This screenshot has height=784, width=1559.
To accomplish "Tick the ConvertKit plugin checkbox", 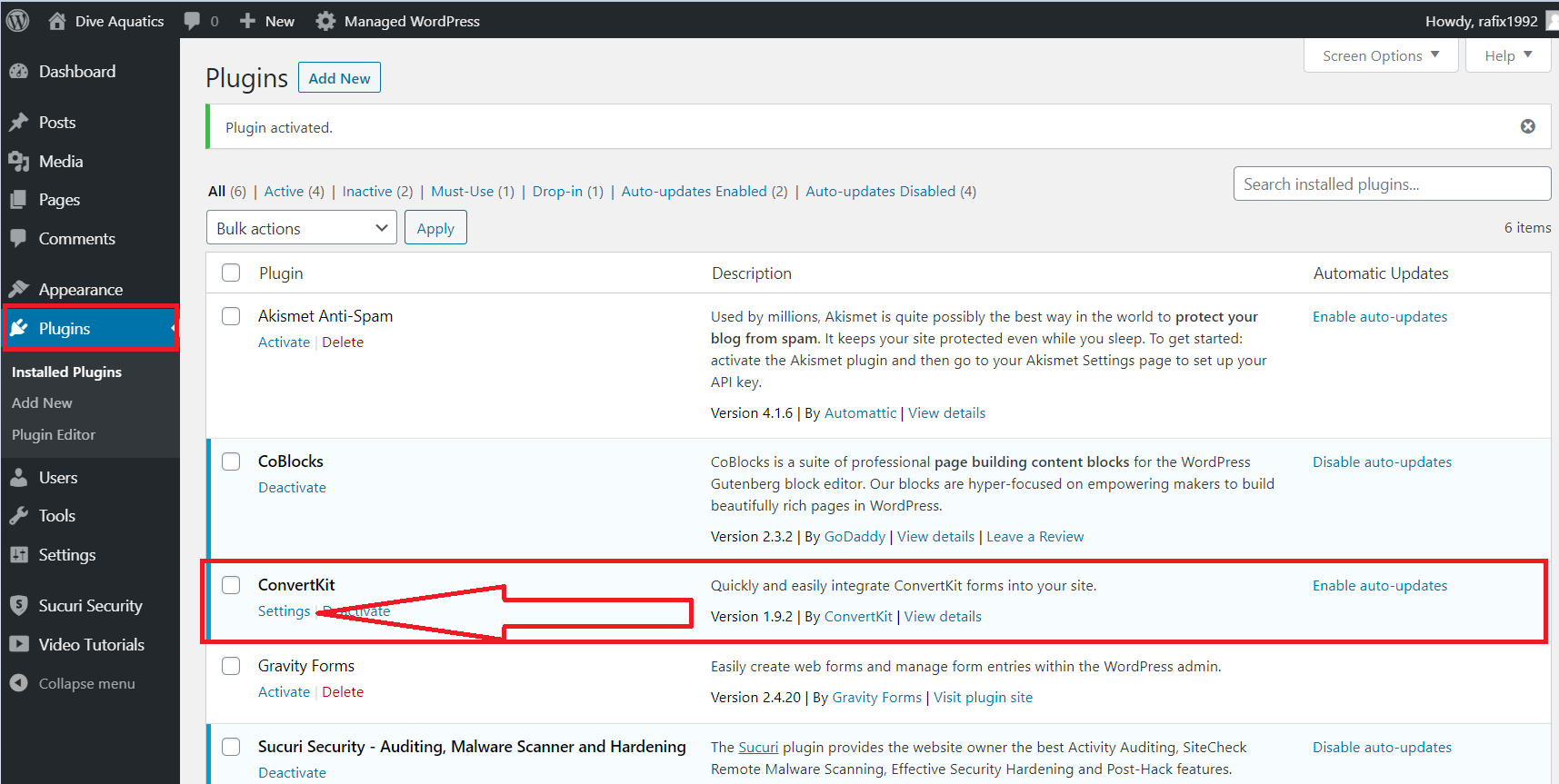I will pyautogui.click(x=231, y=584).
